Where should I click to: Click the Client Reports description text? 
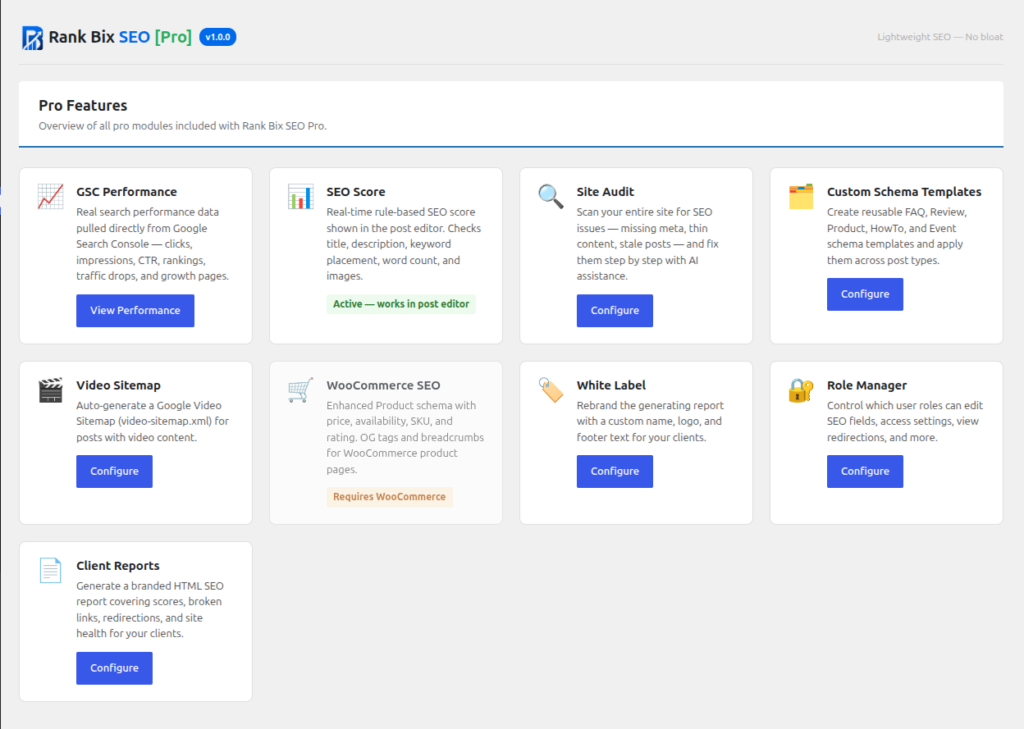coord(150,609)
